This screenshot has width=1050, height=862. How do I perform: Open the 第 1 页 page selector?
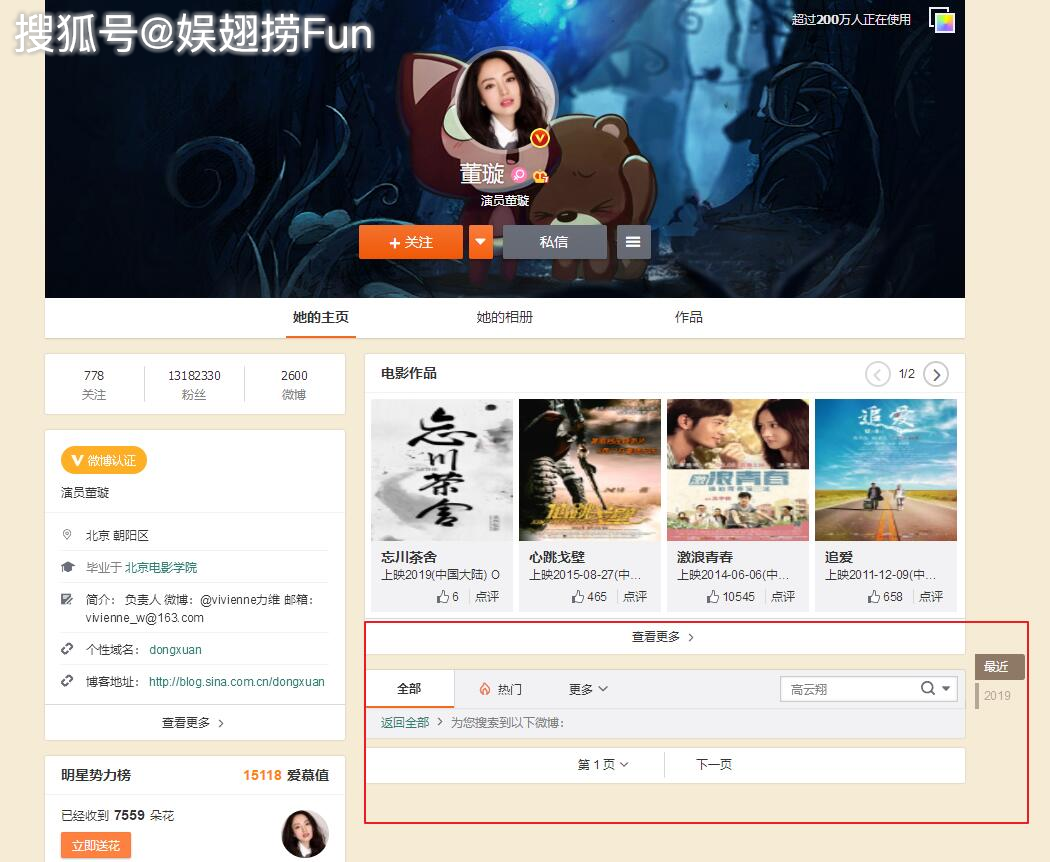point(603,764)
